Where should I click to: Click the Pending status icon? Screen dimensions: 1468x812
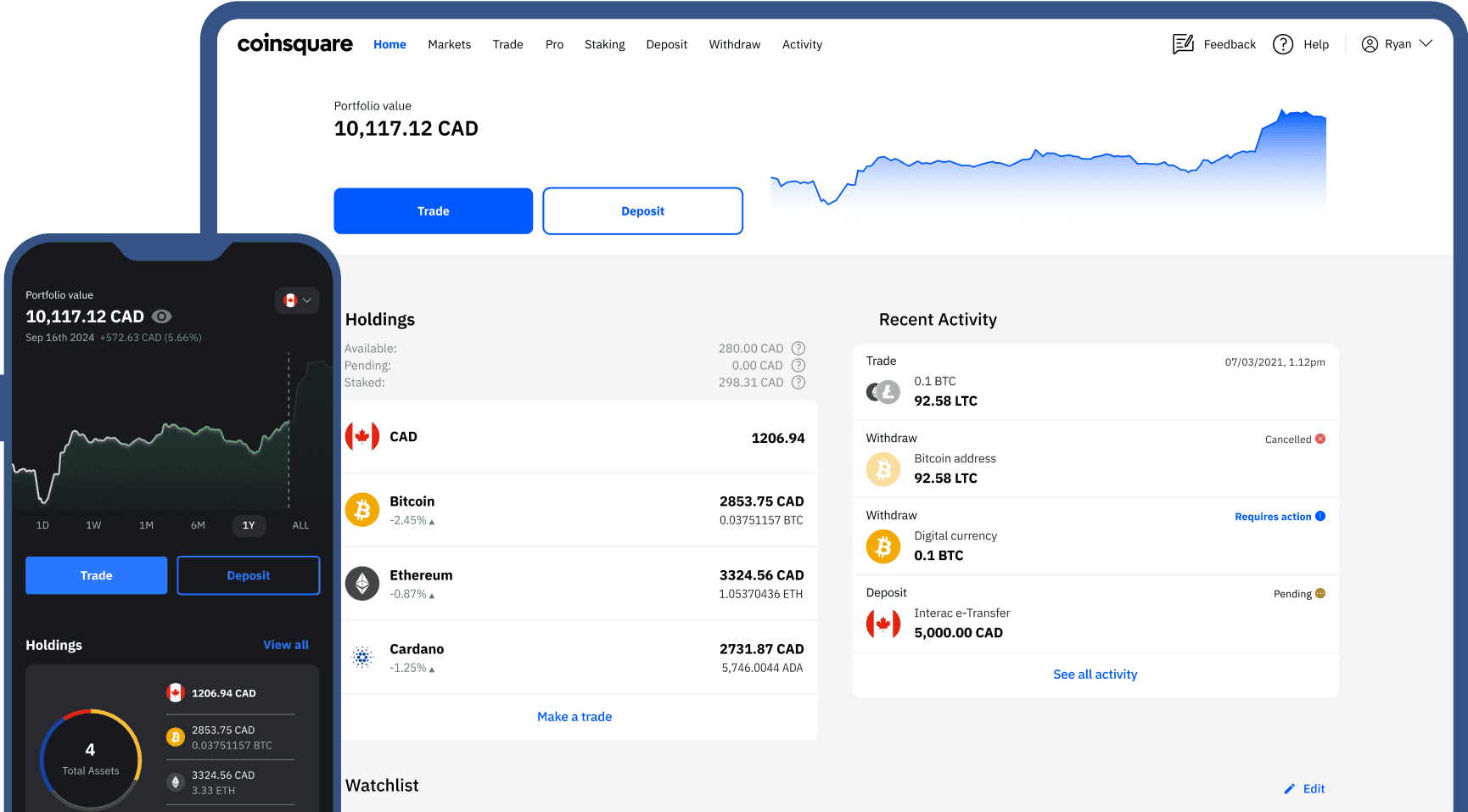tap(1320, 593)
